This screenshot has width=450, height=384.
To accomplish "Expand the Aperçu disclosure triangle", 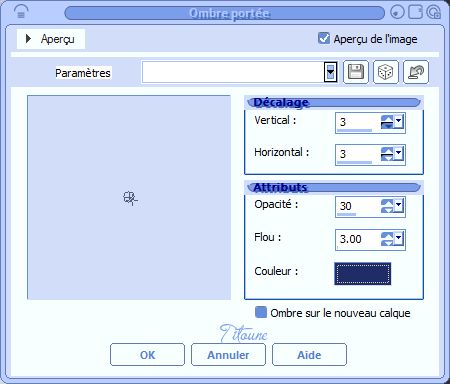I will pyautogui.click(x=28, y=39).
